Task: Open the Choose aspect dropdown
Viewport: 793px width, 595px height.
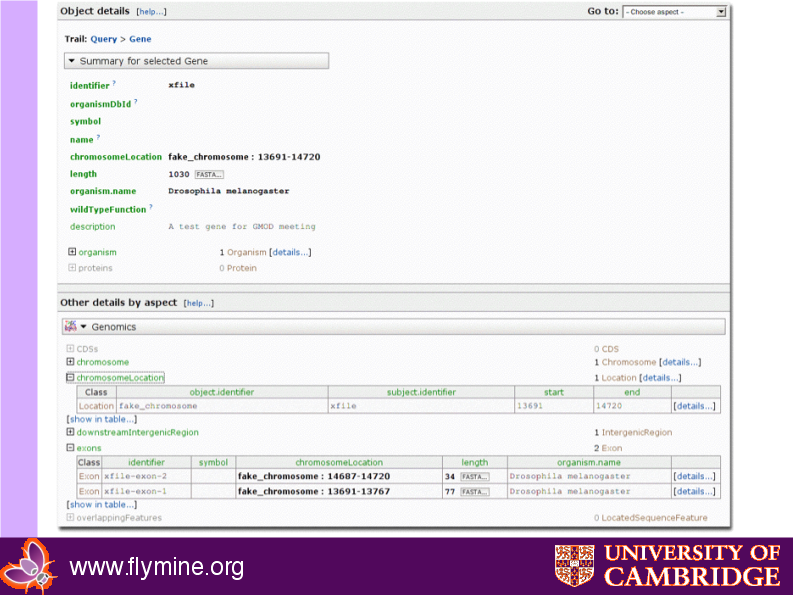Action: 674,12
